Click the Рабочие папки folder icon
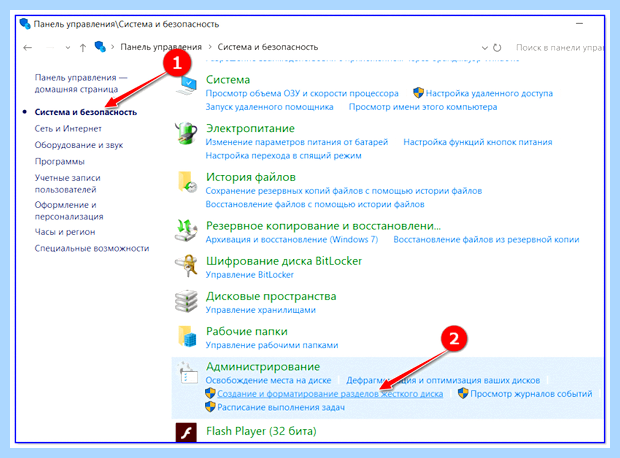Screen dimensions: 620x458 [187, 336]
